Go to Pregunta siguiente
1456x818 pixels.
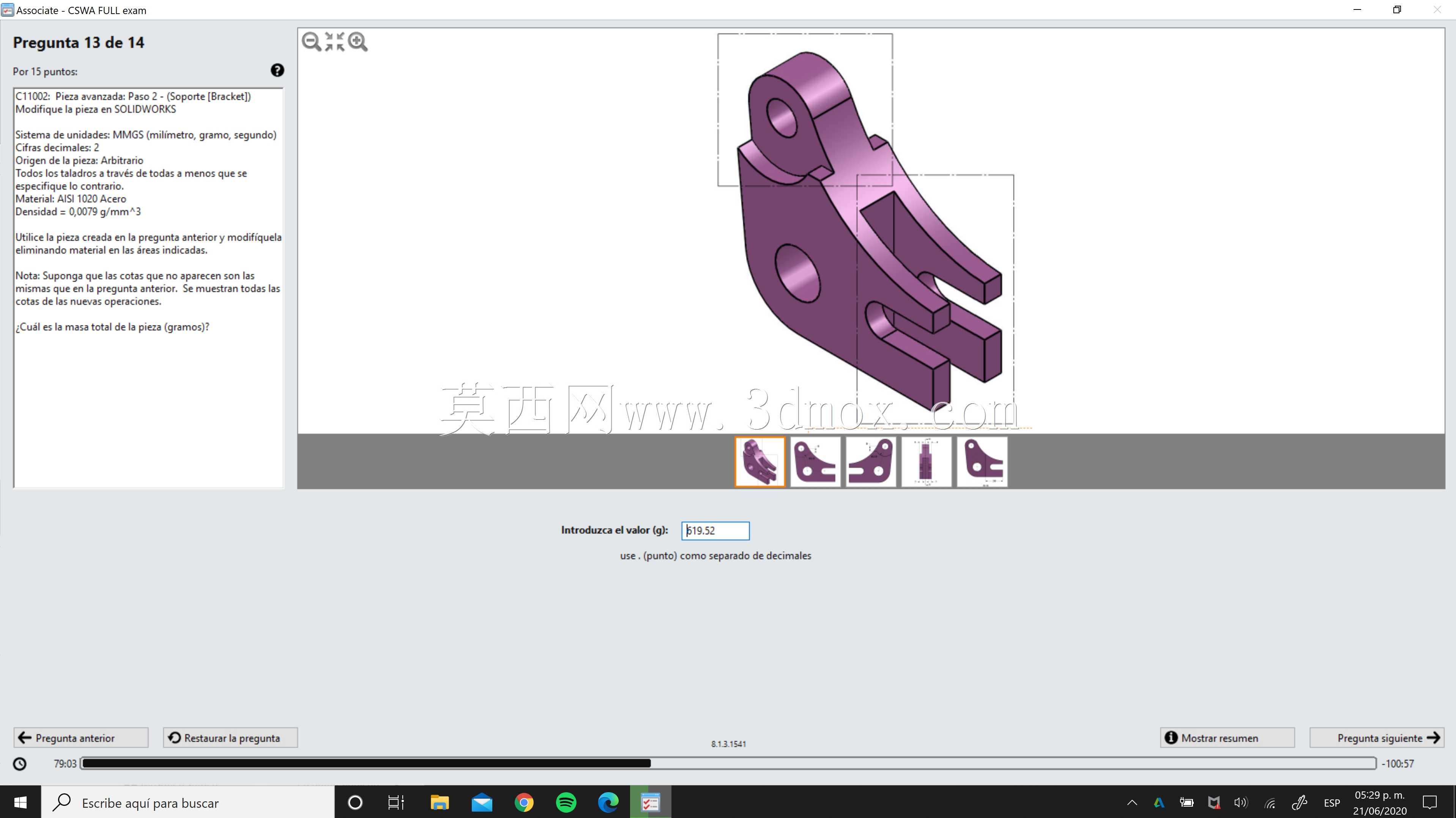[x=1377, y=738]
